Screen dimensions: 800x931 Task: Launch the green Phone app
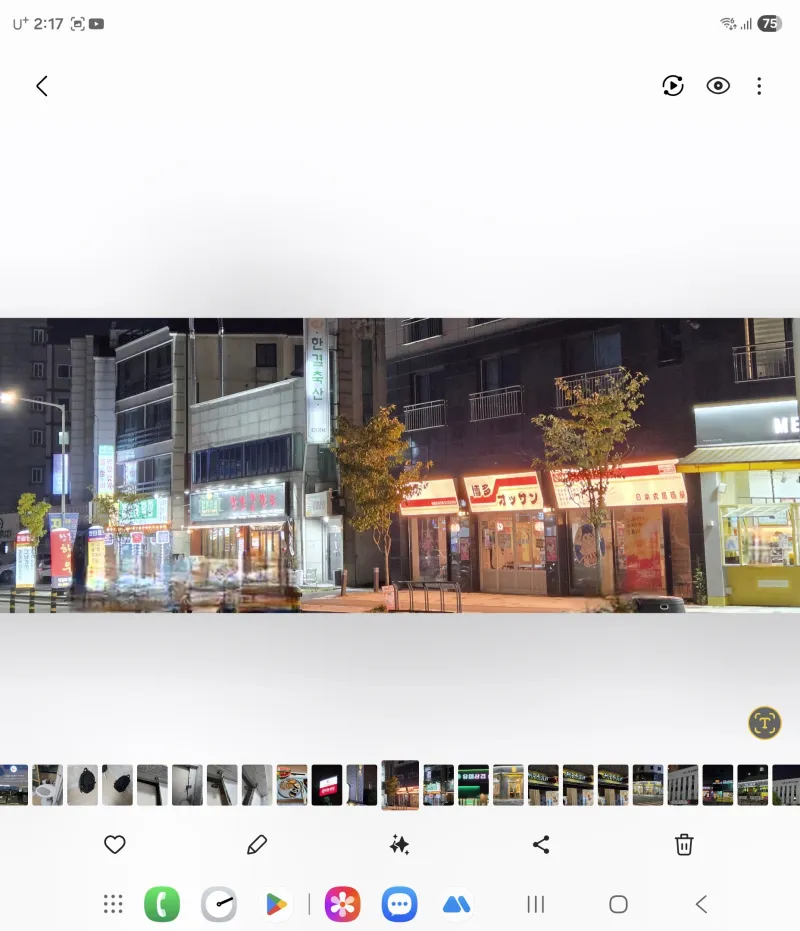click(162, 904)
